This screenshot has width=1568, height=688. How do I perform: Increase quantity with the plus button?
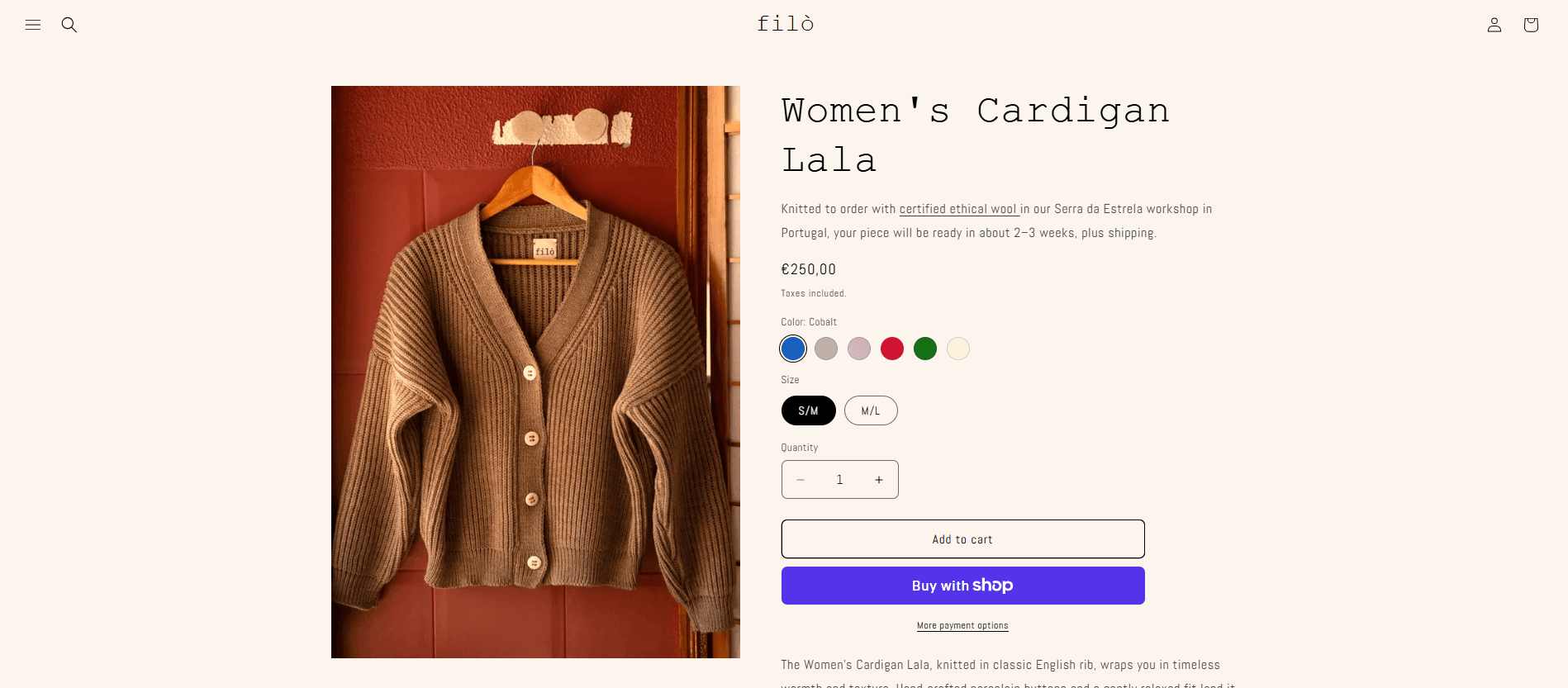click(878, 480)
